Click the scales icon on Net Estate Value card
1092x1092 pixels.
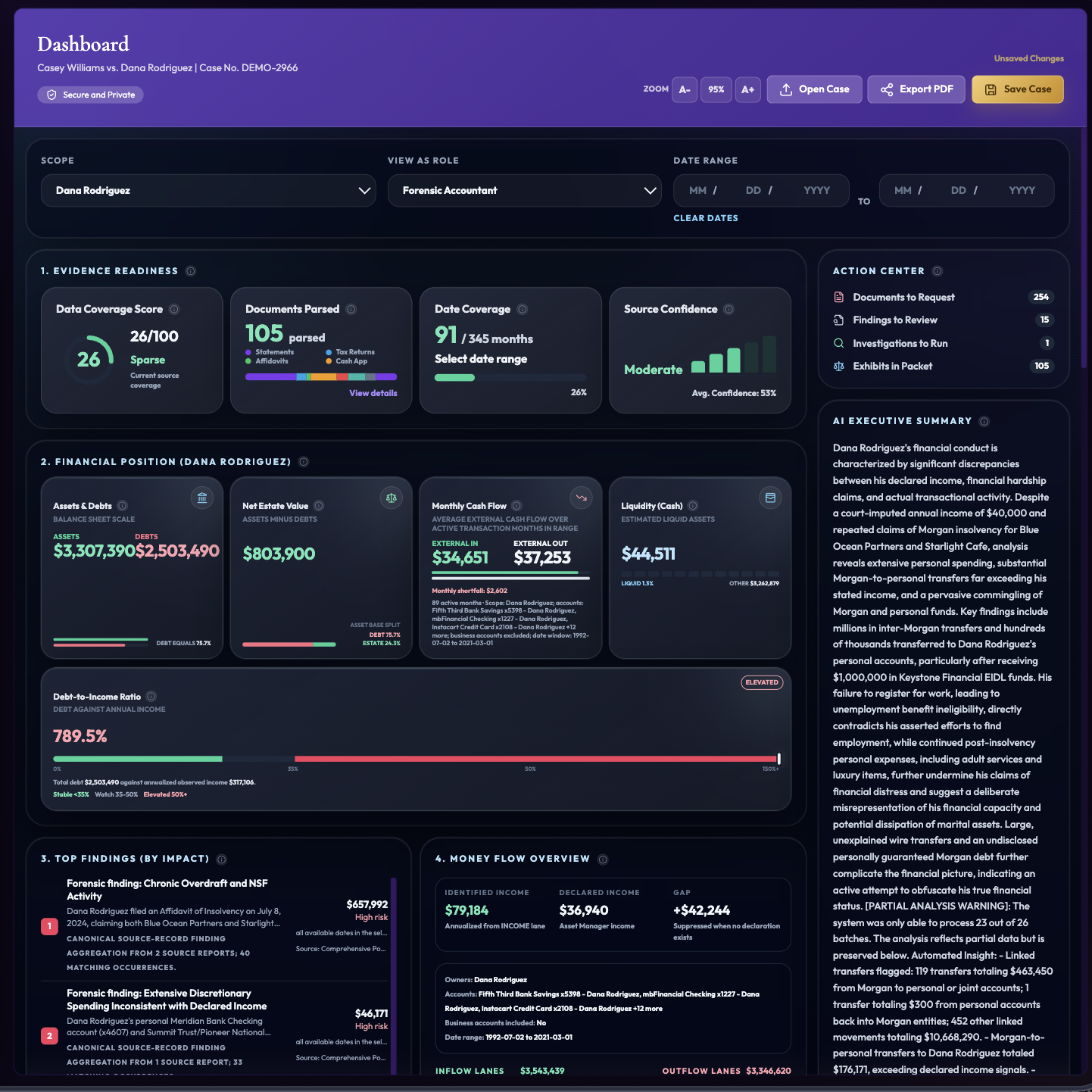pos(392,498)
